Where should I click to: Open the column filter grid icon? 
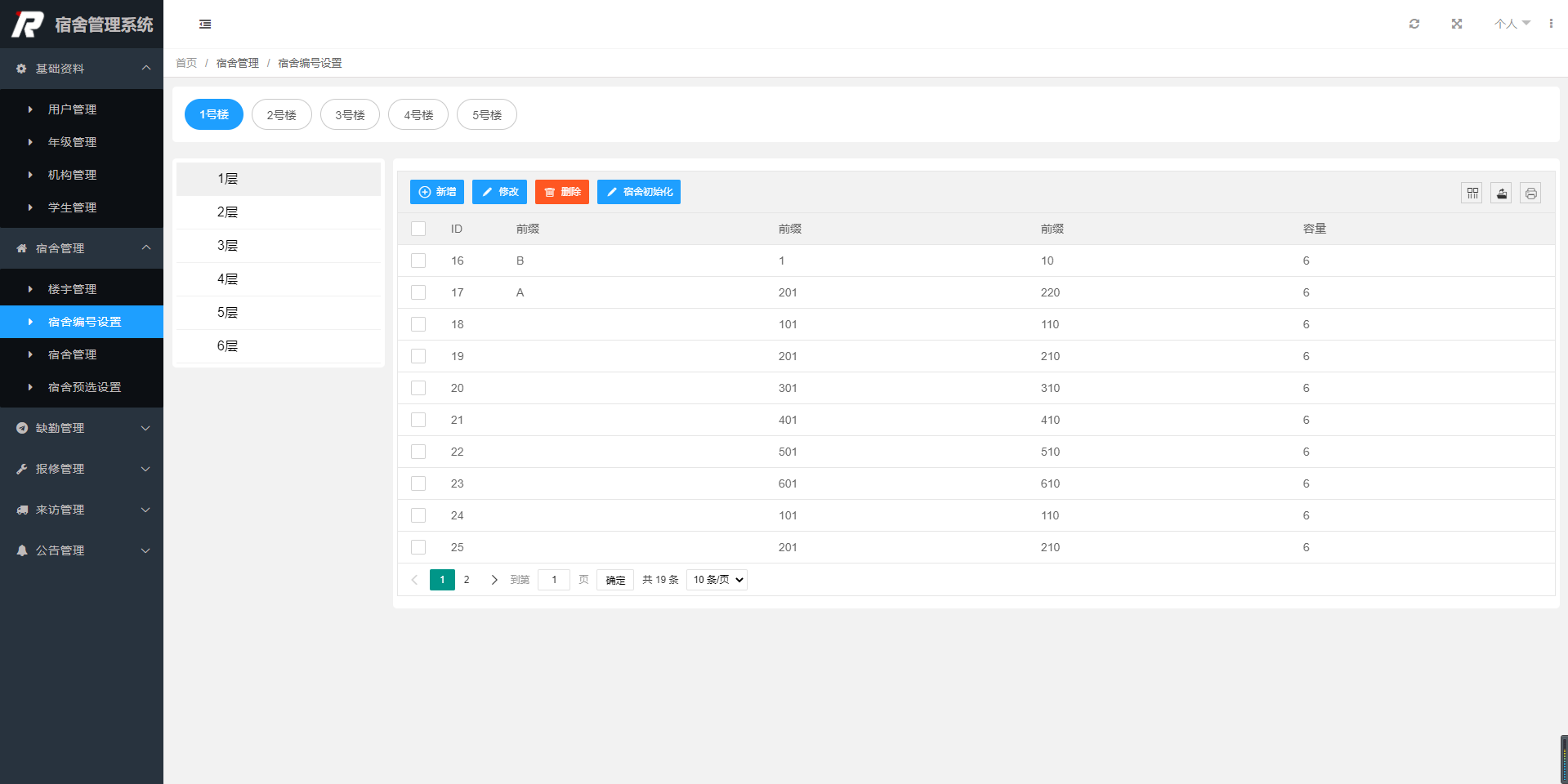tap(1472, 194)
